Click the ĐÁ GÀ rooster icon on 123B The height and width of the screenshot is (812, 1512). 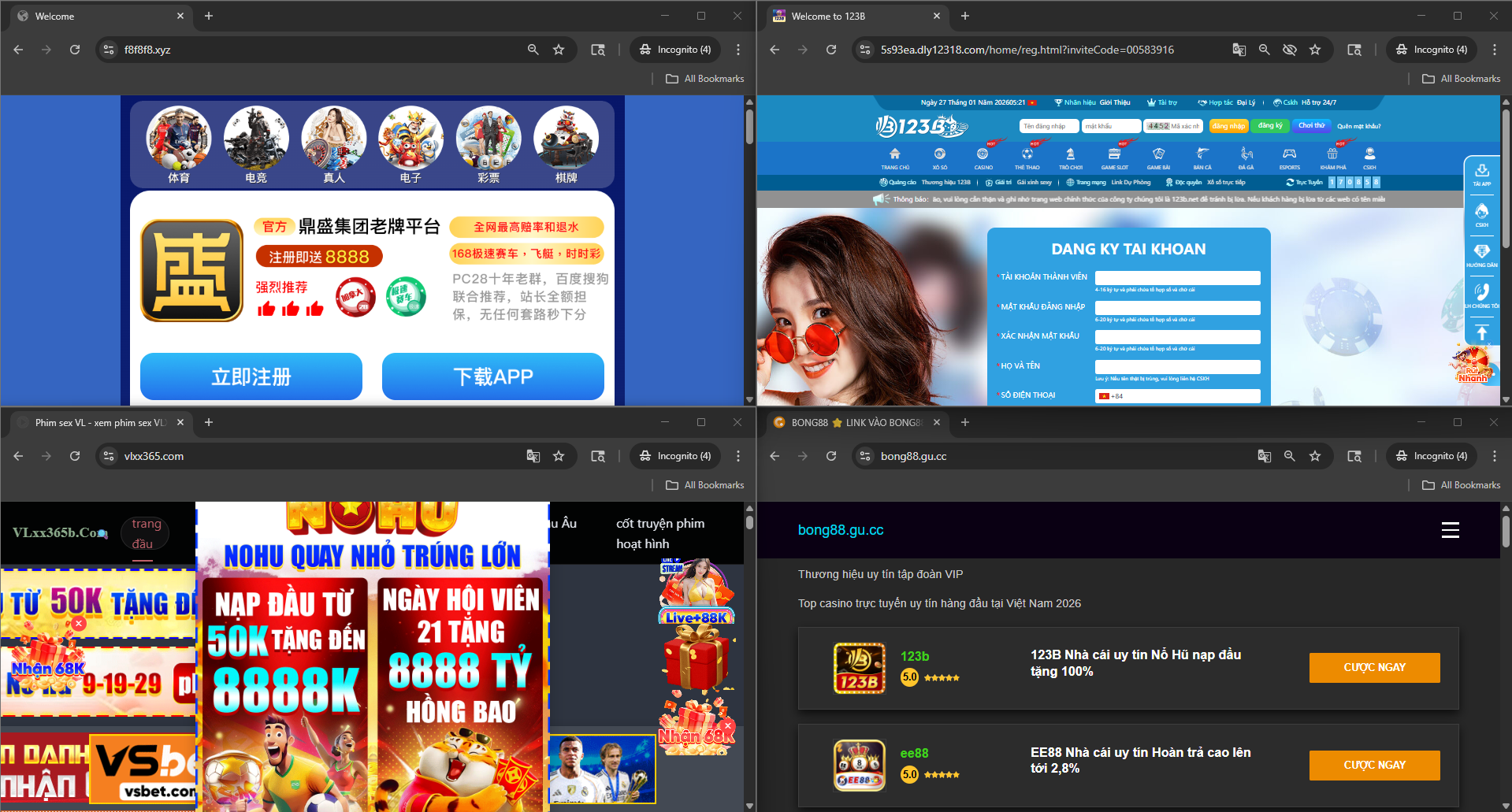[x=1246, y=154]
